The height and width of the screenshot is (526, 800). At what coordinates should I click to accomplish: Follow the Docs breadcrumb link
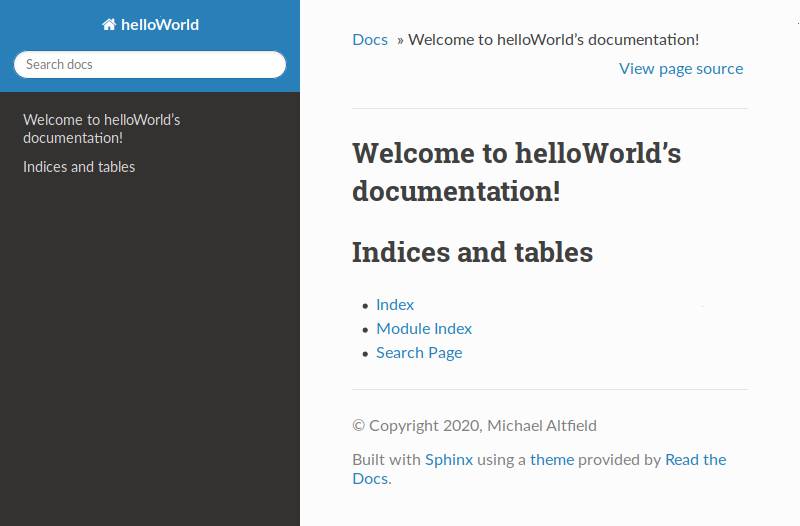(x=370, y=40)
